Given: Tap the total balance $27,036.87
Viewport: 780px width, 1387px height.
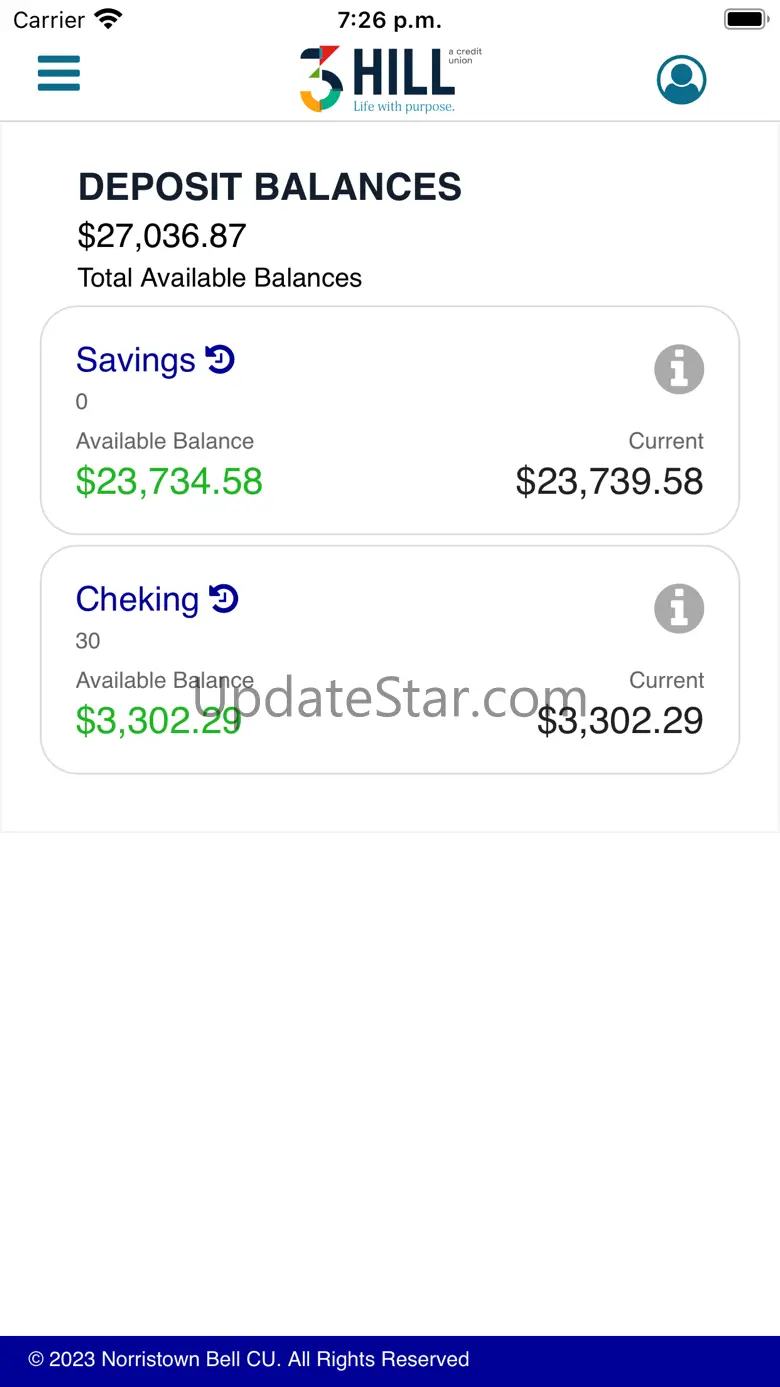Looking at the screenshot, I should click(162, 236).
